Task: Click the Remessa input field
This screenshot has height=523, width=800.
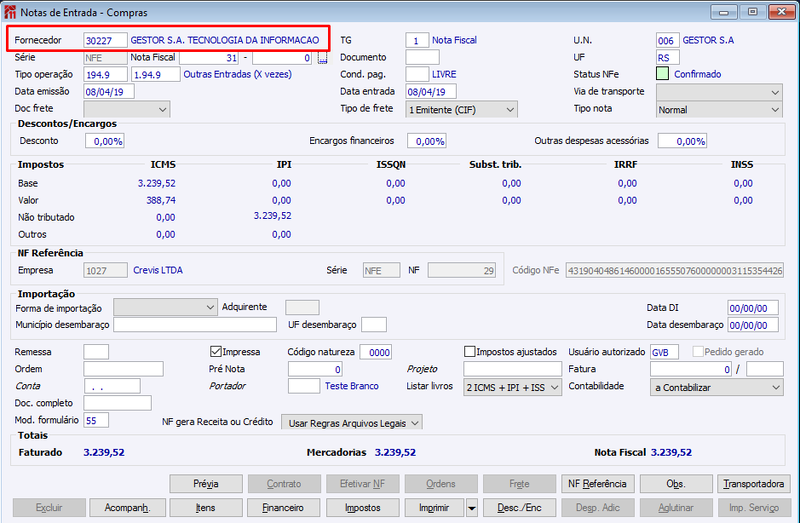Action: [96, 352]
